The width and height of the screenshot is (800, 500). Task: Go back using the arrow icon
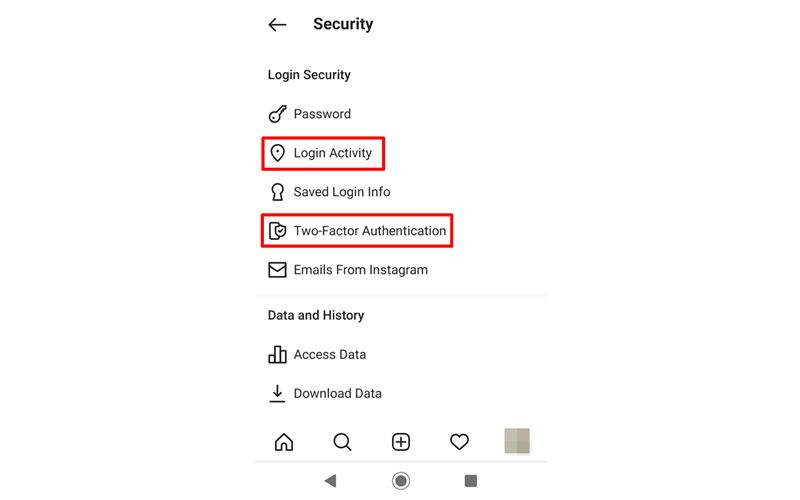277,24
